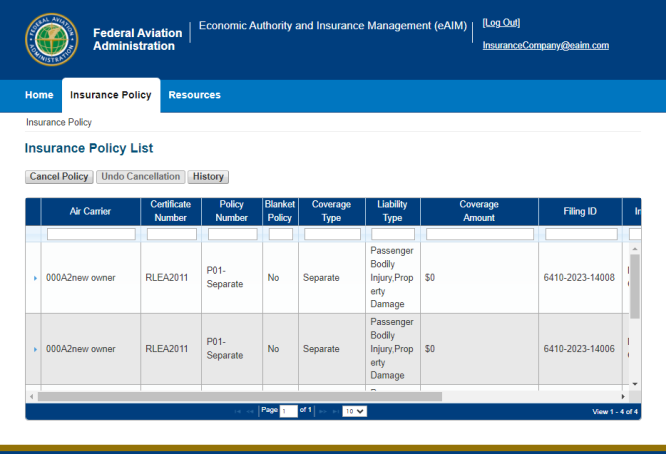Click horizontal scrollbar right arrow
Viewport: 666px width, 454px height.
click(623, 397)
